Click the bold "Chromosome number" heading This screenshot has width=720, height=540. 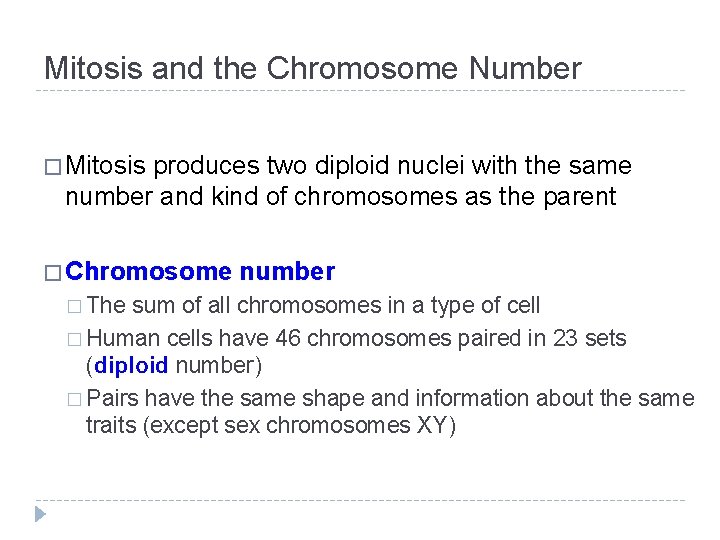pos(200,271)
